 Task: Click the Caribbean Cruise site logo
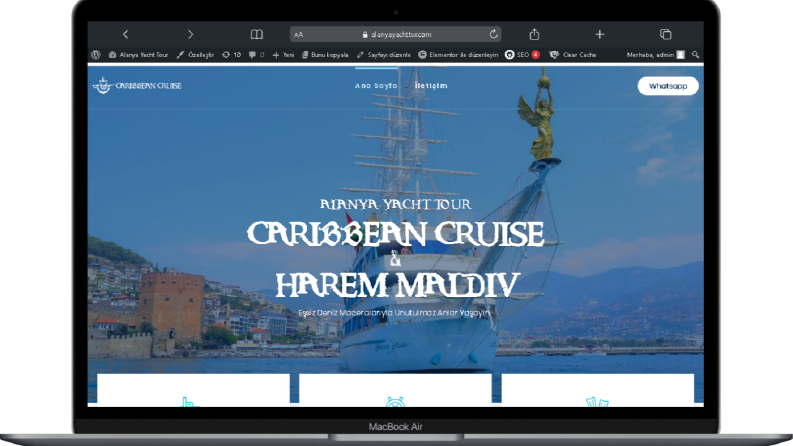pos(137,85)
